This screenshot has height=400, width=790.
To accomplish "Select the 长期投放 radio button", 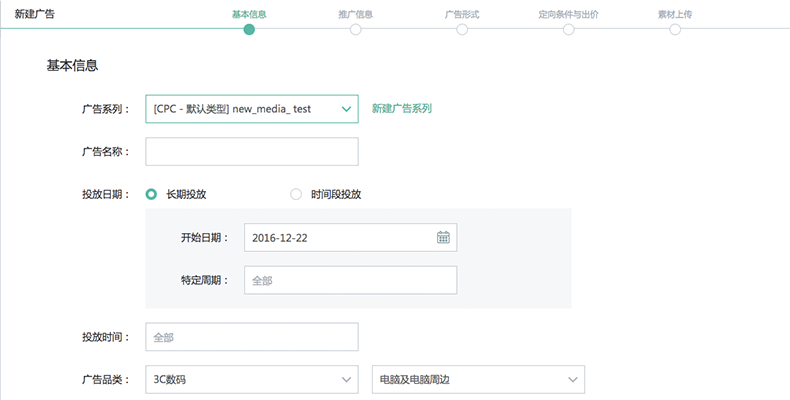I will [151, 194].
